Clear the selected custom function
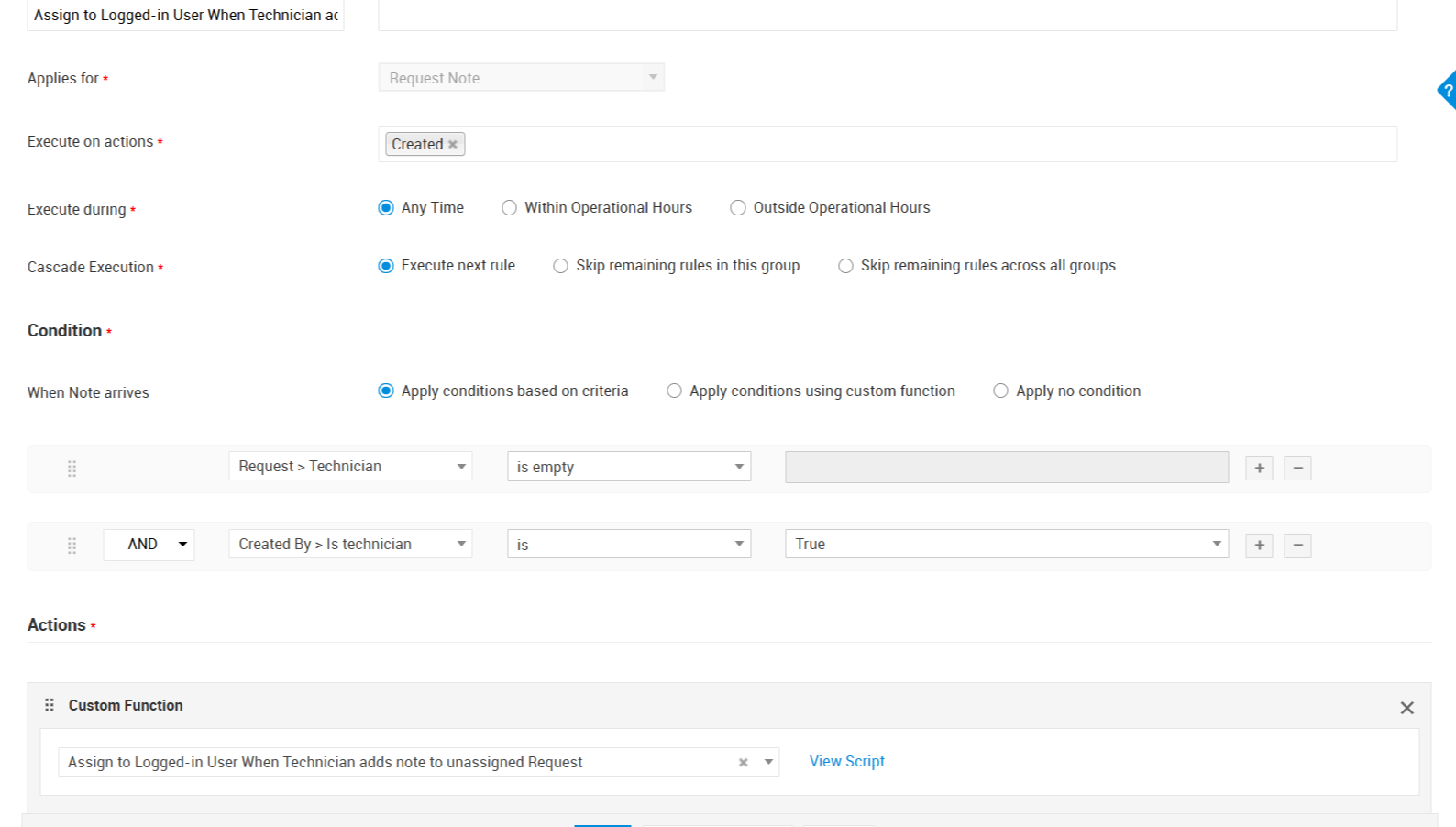 [744, 763]
